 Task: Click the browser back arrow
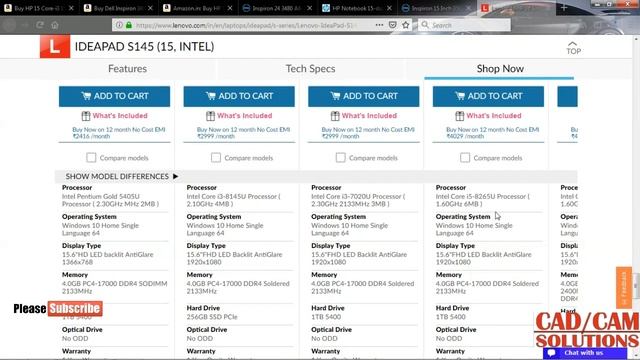pos(10,25)
